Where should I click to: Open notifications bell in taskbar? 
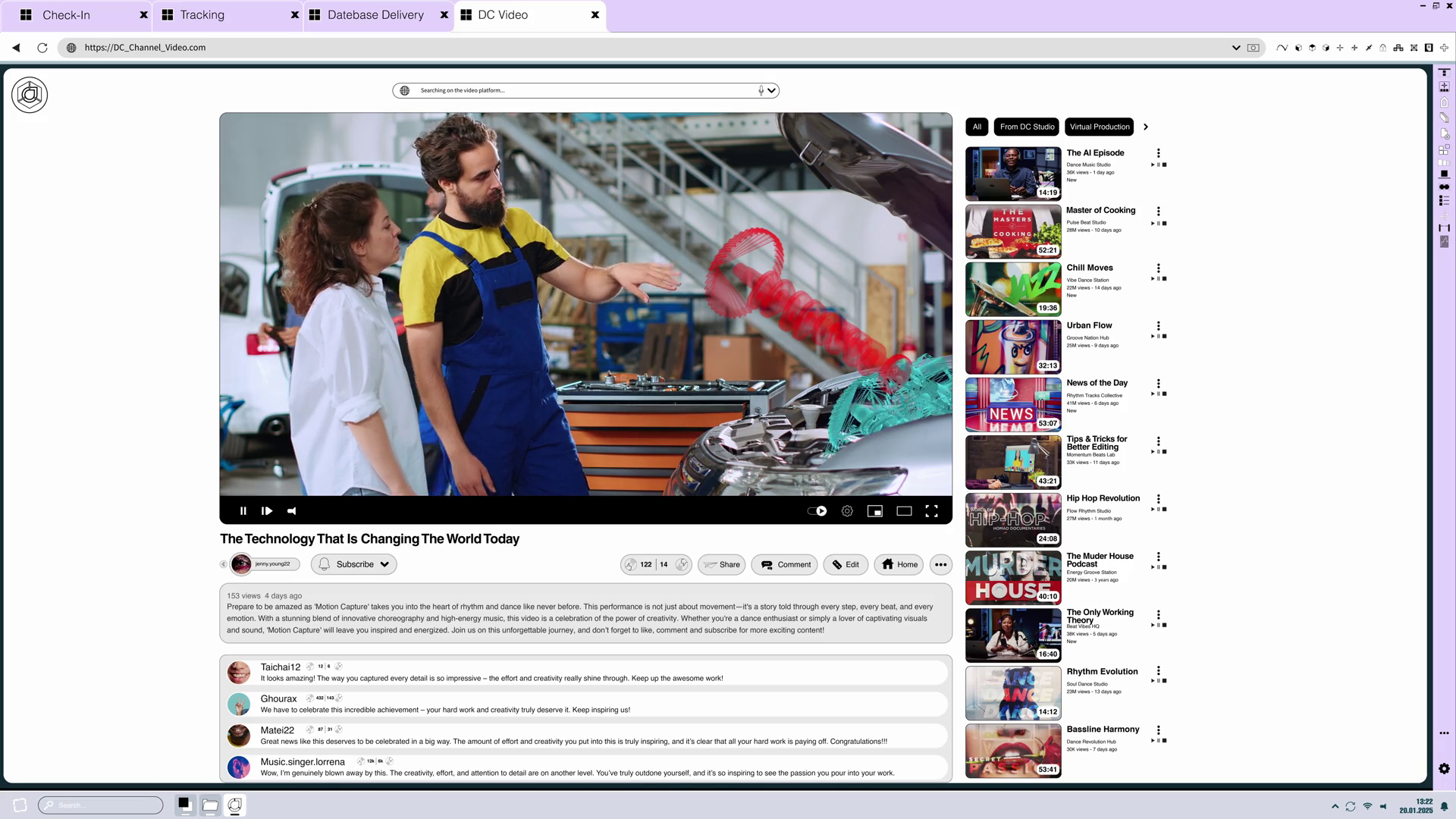[x=1445, y=806]
